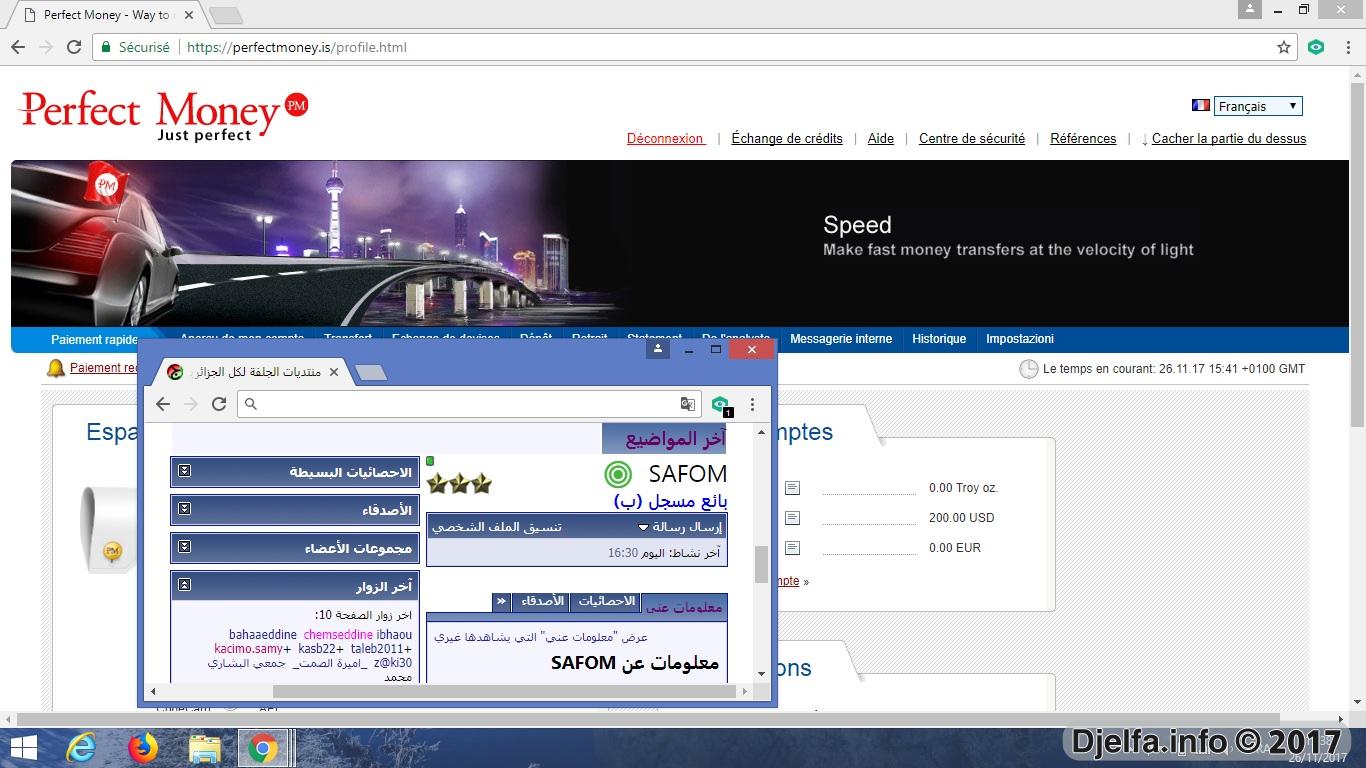Open the popup window's three-dot menu
This screenshot has width=1366, height=768.
click(752, 404)
